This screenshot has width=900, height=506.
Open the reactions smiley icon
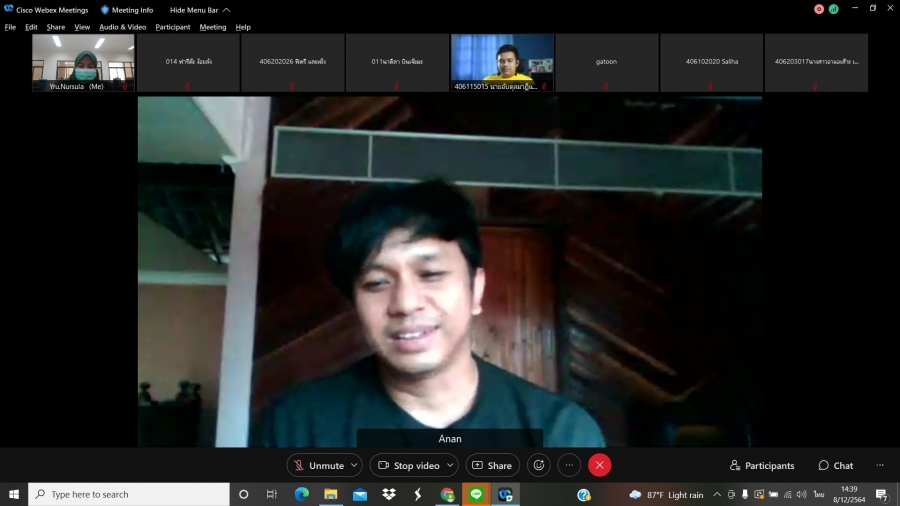click(x=539, y=465)
